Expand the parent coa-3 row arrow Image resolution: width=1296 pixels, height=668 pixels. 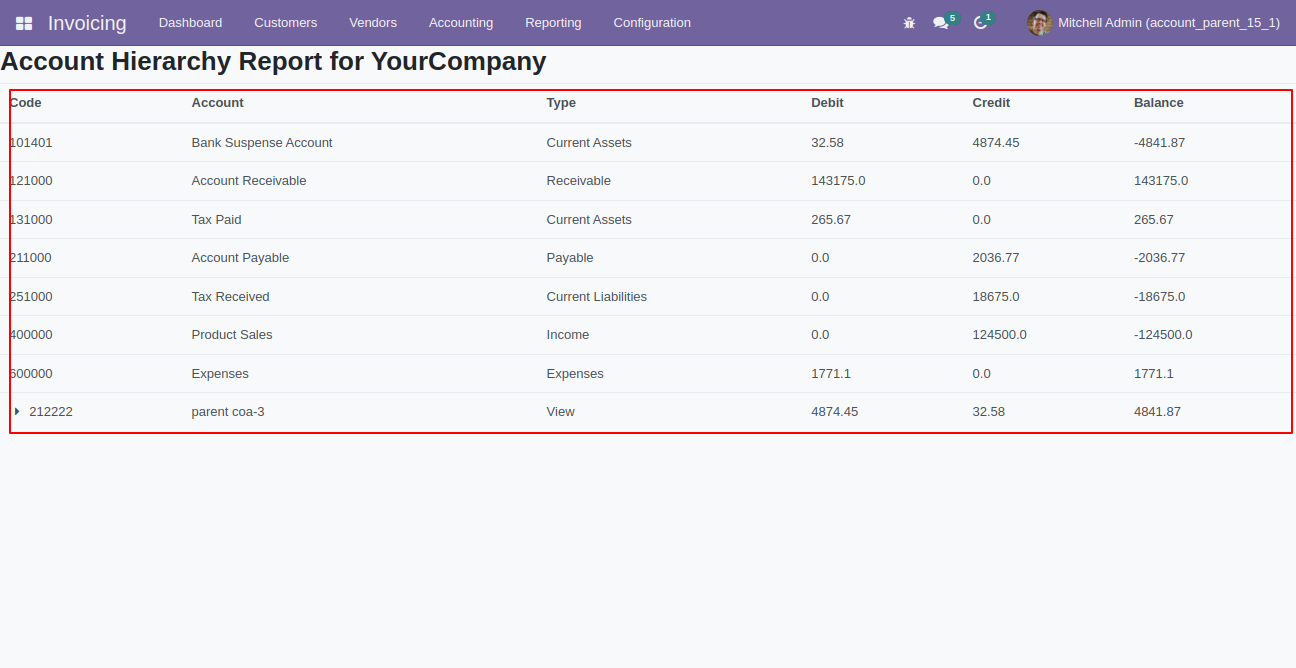(x=17, y=411)
